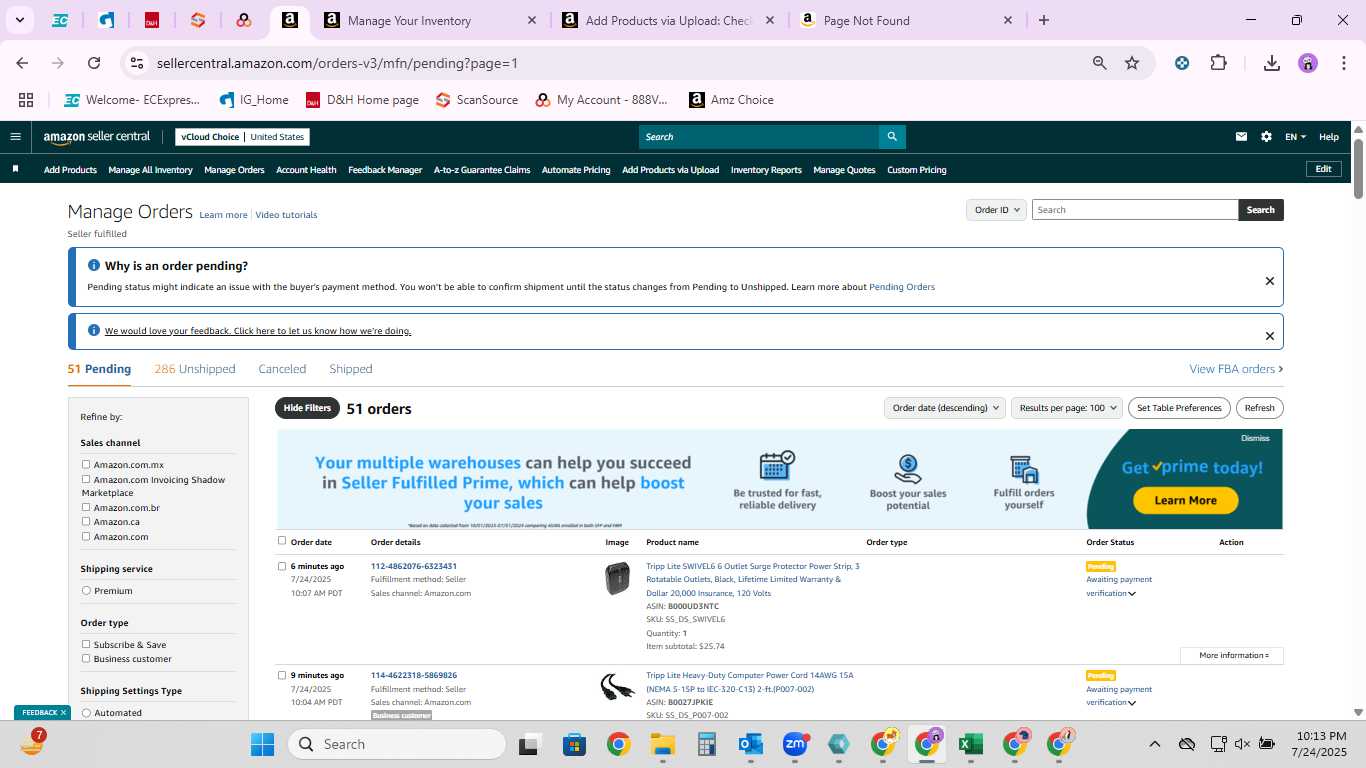This screenshot has height=768, width=1366.
Task: Check the Subscribe & Save order type
Action: coord(86,644)
